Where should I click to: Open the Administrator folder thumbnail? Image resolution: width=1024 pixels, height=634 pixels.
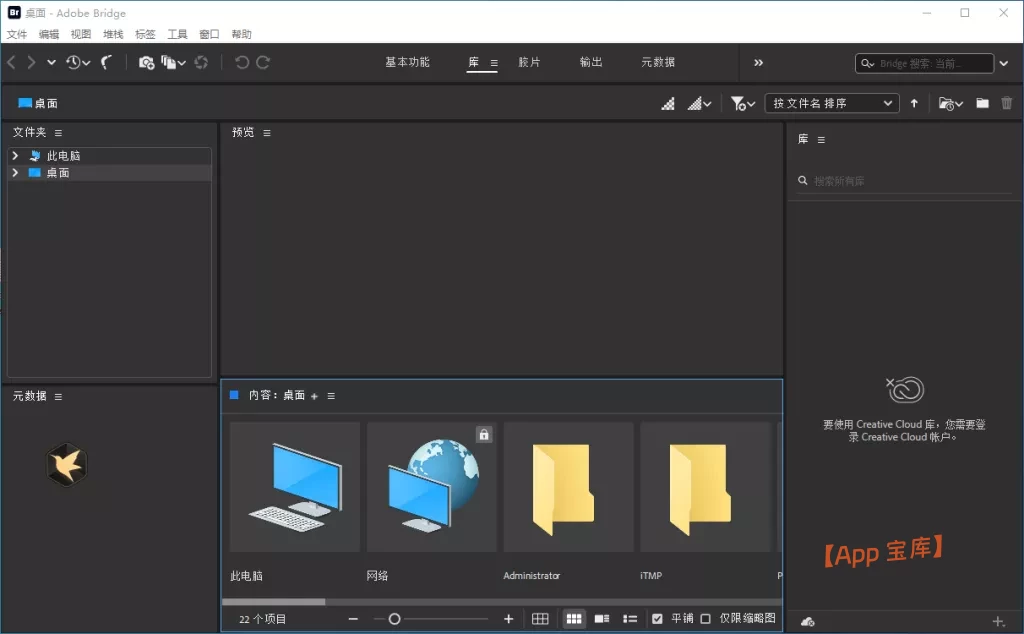tap(568, 487)
